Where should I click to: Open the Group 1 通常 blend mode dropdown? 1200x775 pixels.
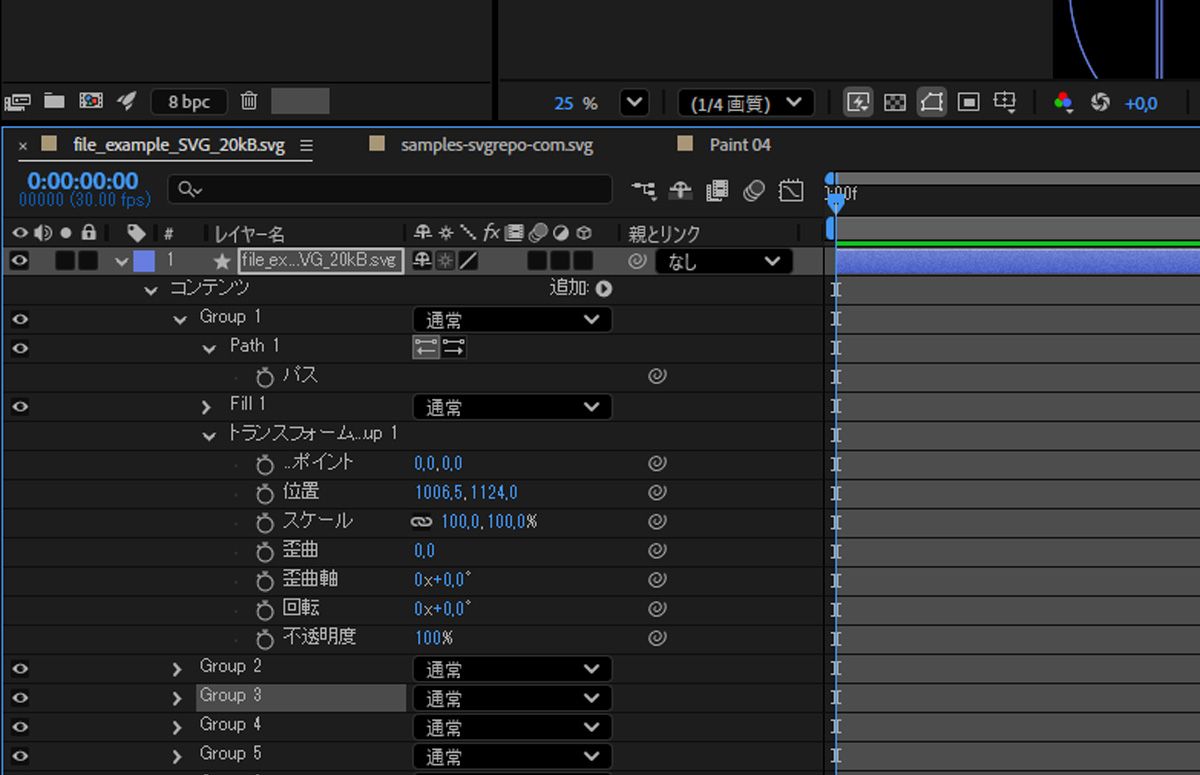click(512, 320)
